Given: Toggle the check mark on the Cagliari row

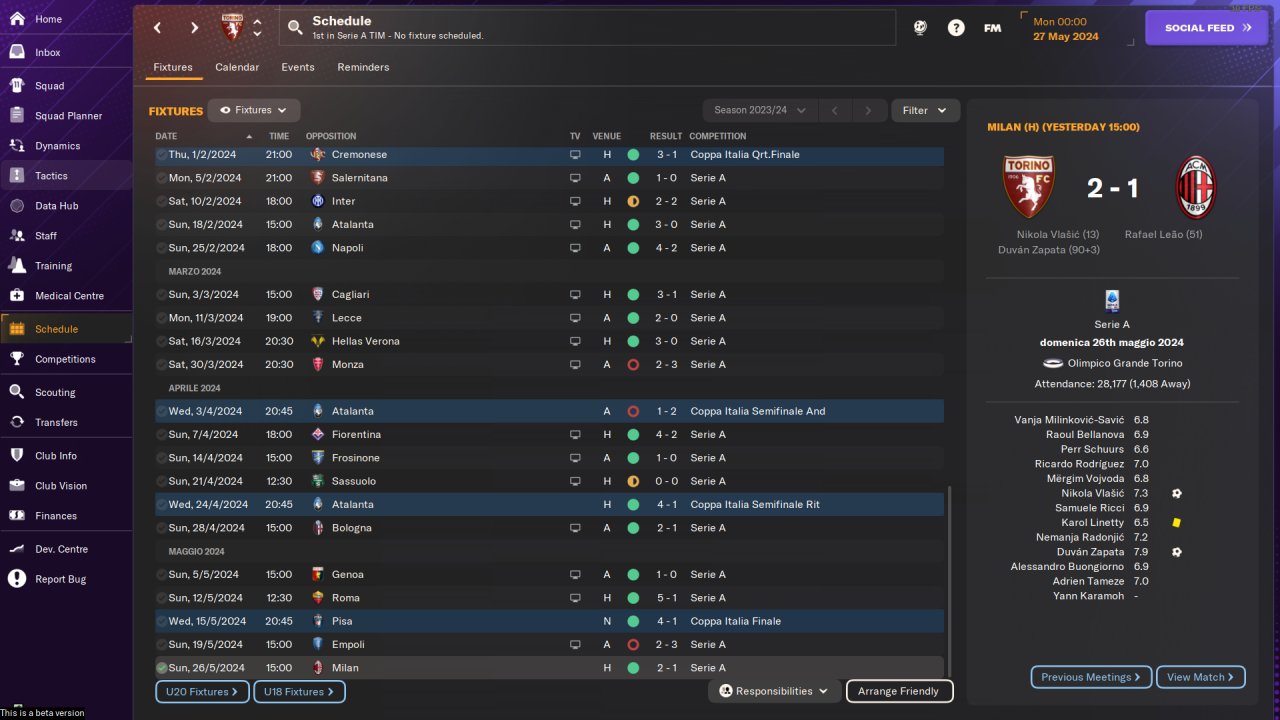Looking at the screenshot, I should 161,294.
